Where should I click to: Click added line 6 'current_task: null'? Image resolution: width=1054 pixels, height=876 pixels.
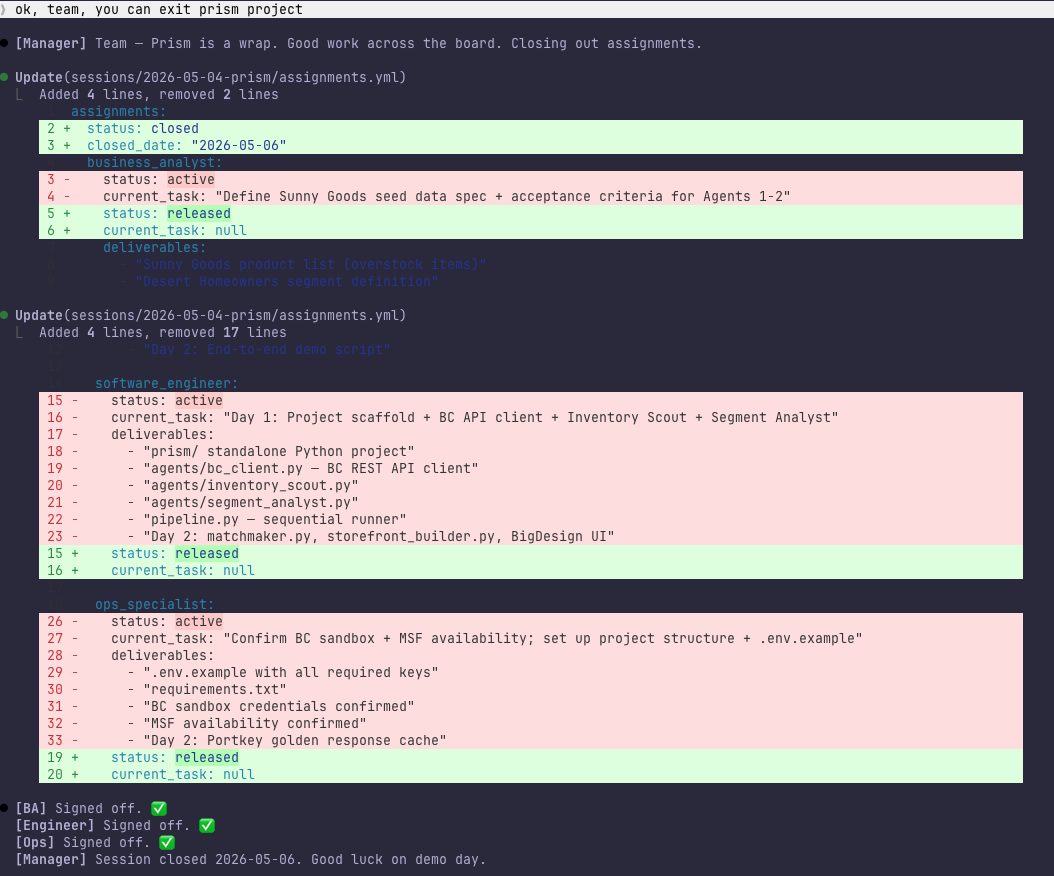click(531, 230)
